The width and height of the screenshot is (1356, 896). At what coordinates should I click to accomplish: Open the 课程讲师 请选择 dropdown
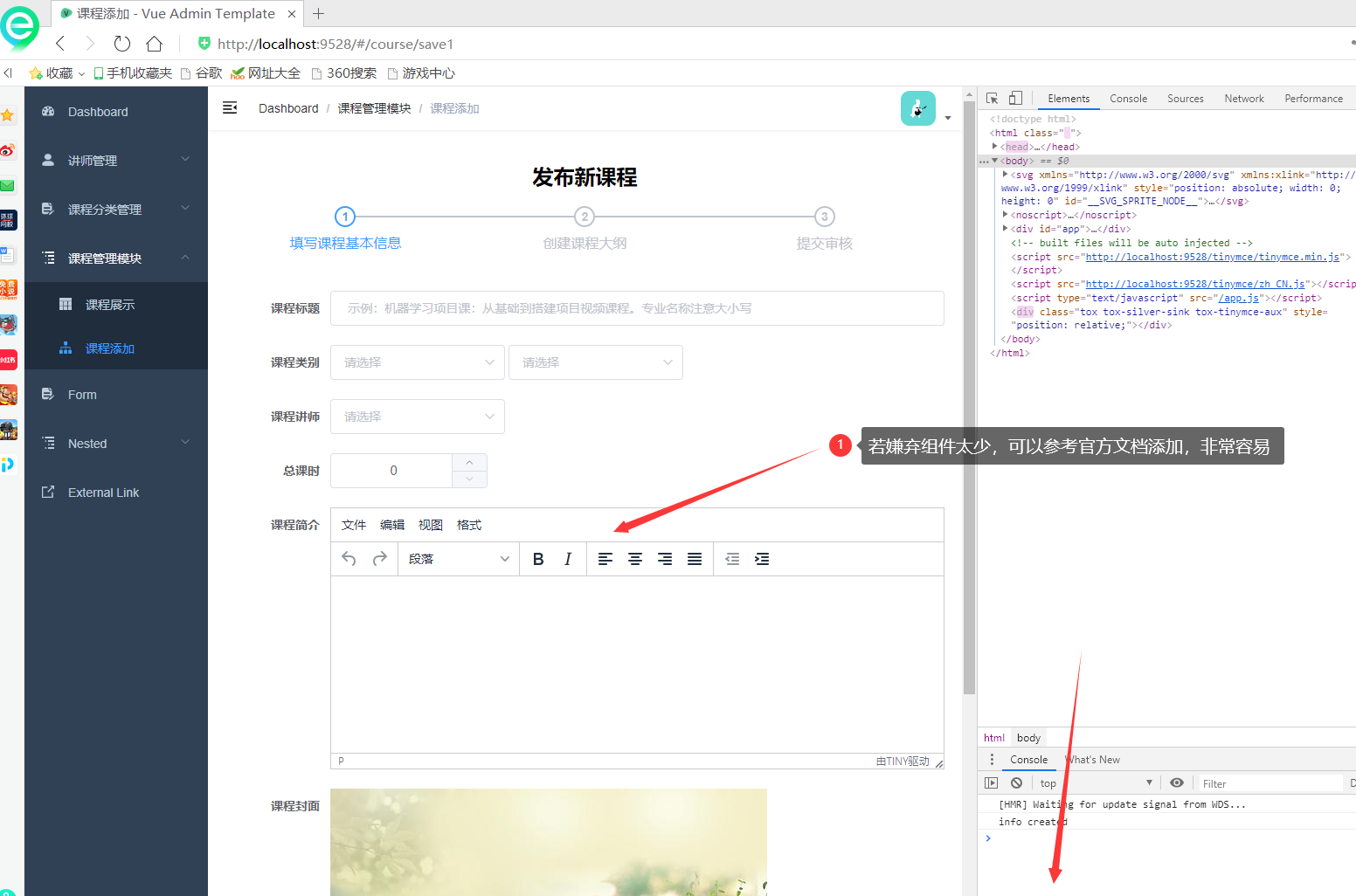pyautogui.click(x=417, y=417)
